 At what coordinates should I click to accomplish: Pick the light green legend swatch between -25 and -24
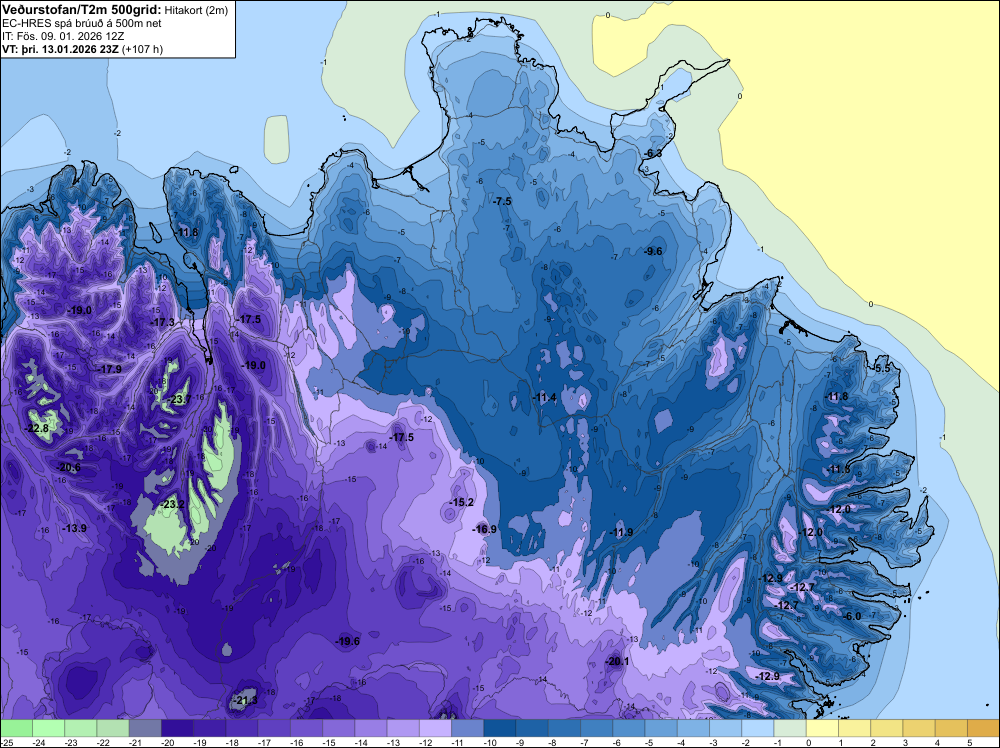(x=16, y=728)
